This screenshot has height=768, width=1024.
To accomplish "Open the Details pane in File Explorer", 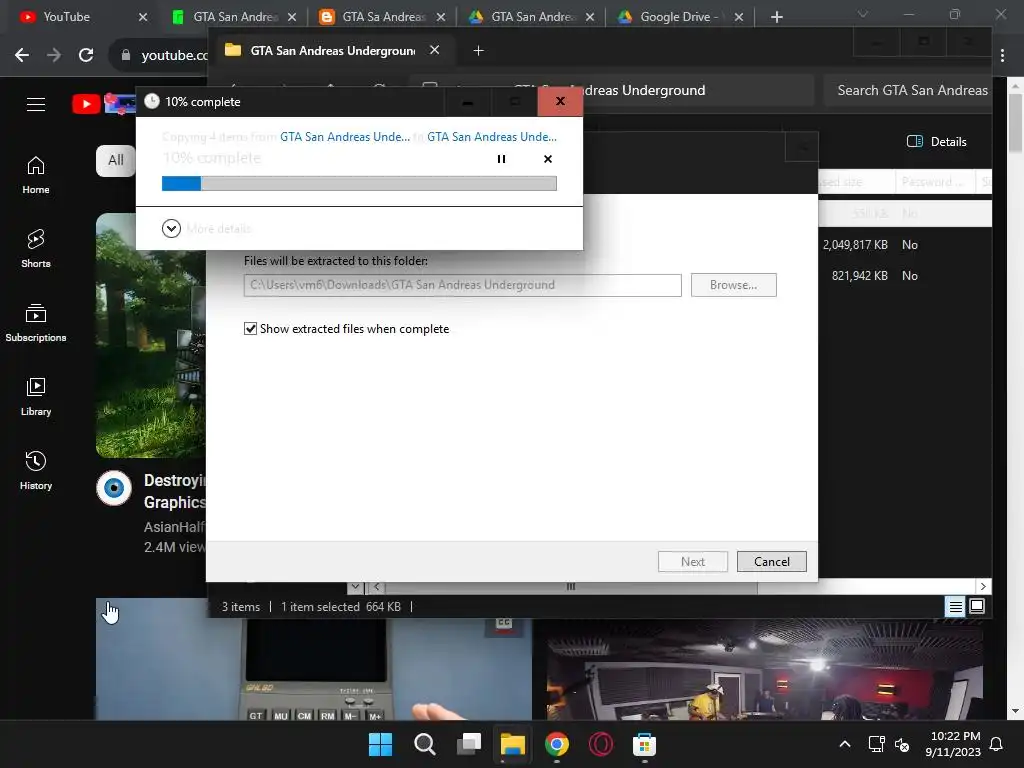I will (936, 142).
